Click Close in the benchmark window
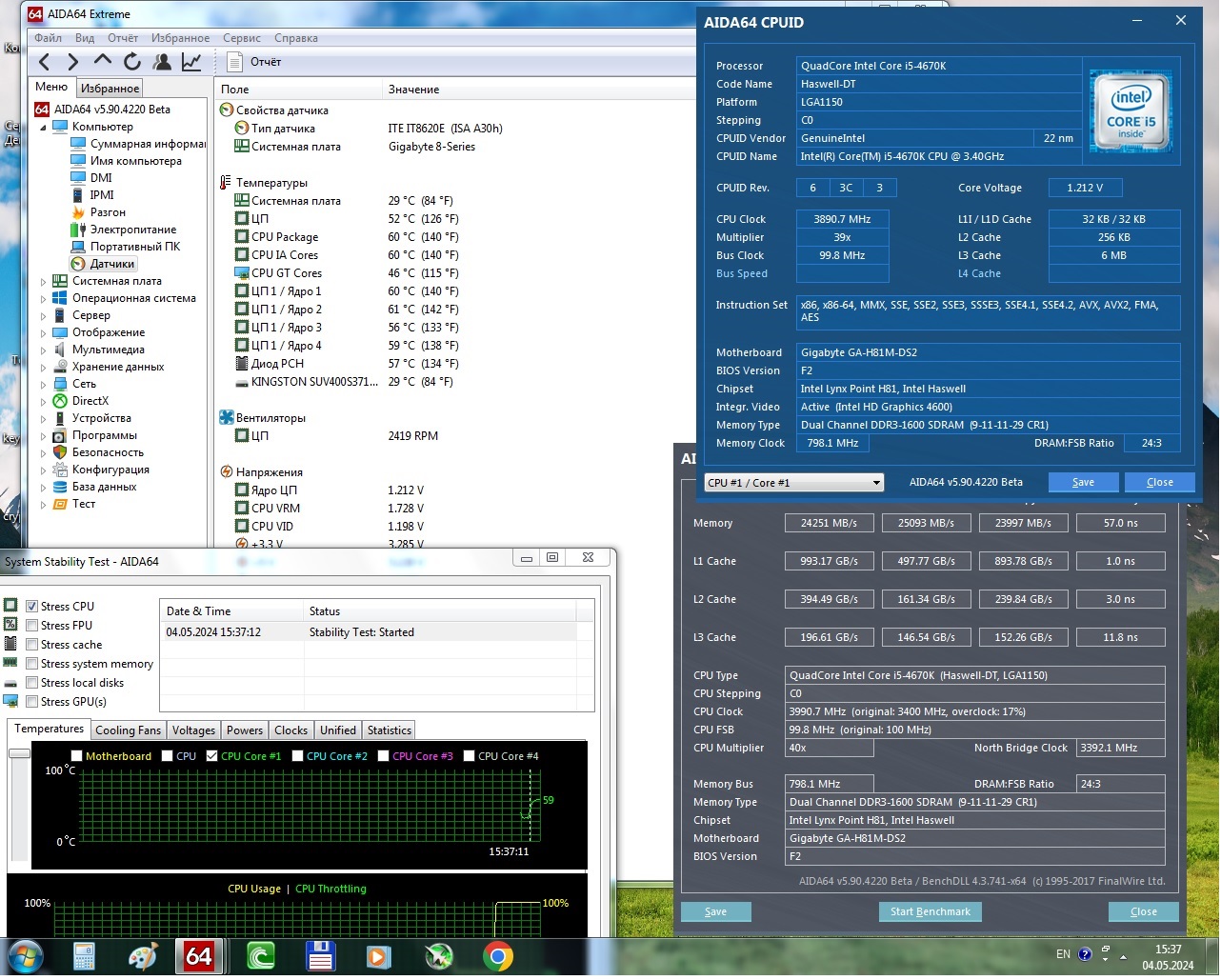Viewport: 1221px width, 980px height. [1143, 911]
